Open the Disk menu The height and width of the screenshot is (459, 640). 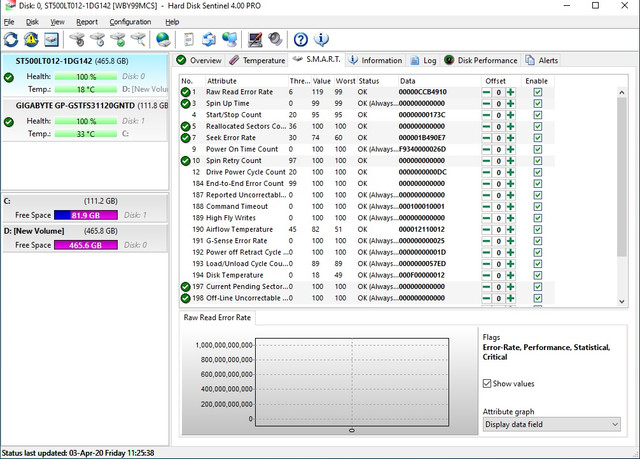pyautogui.click(x=32, y=22)
